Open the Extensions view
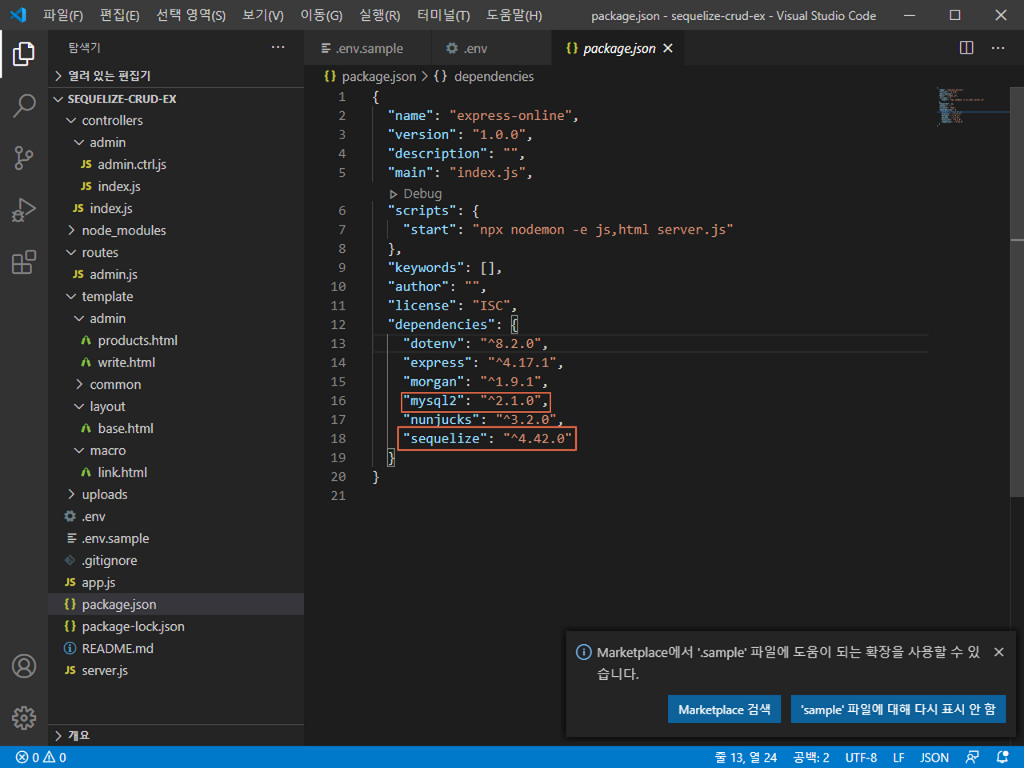Image resolution: width=1024 pixels, height=768 pixels. pos(24,262)
